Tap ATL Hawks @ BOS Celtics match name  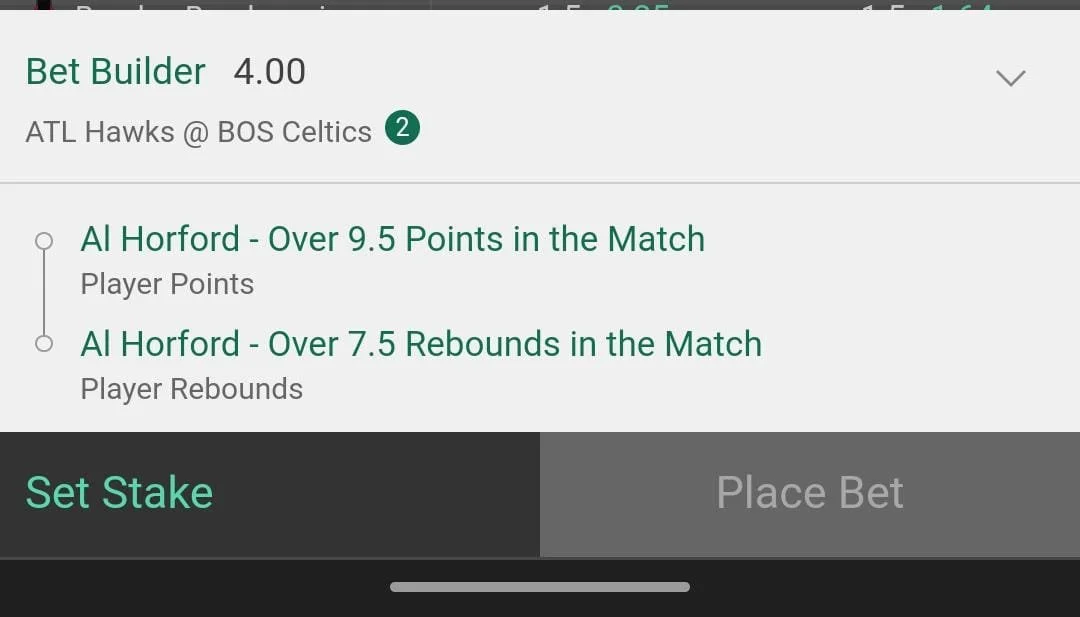tap(198, 132)
